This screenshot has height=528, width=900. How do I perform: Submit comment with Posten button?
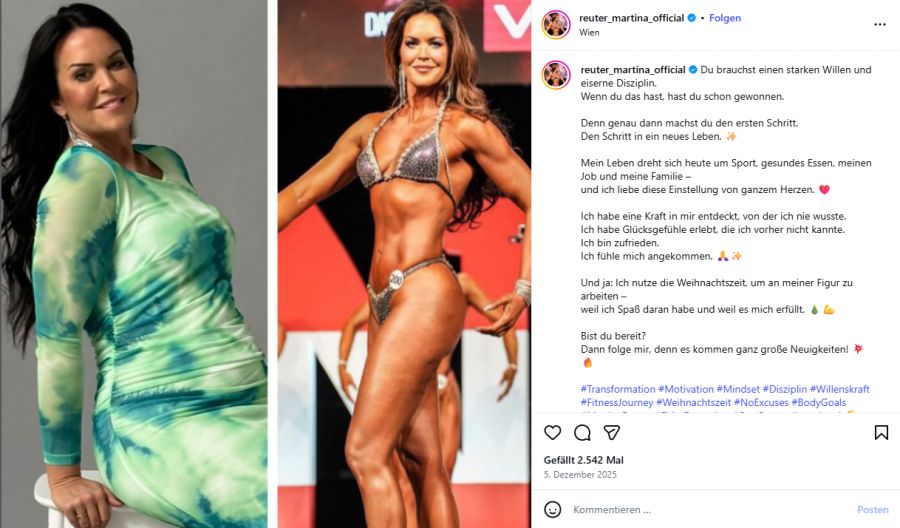point(872,510)
